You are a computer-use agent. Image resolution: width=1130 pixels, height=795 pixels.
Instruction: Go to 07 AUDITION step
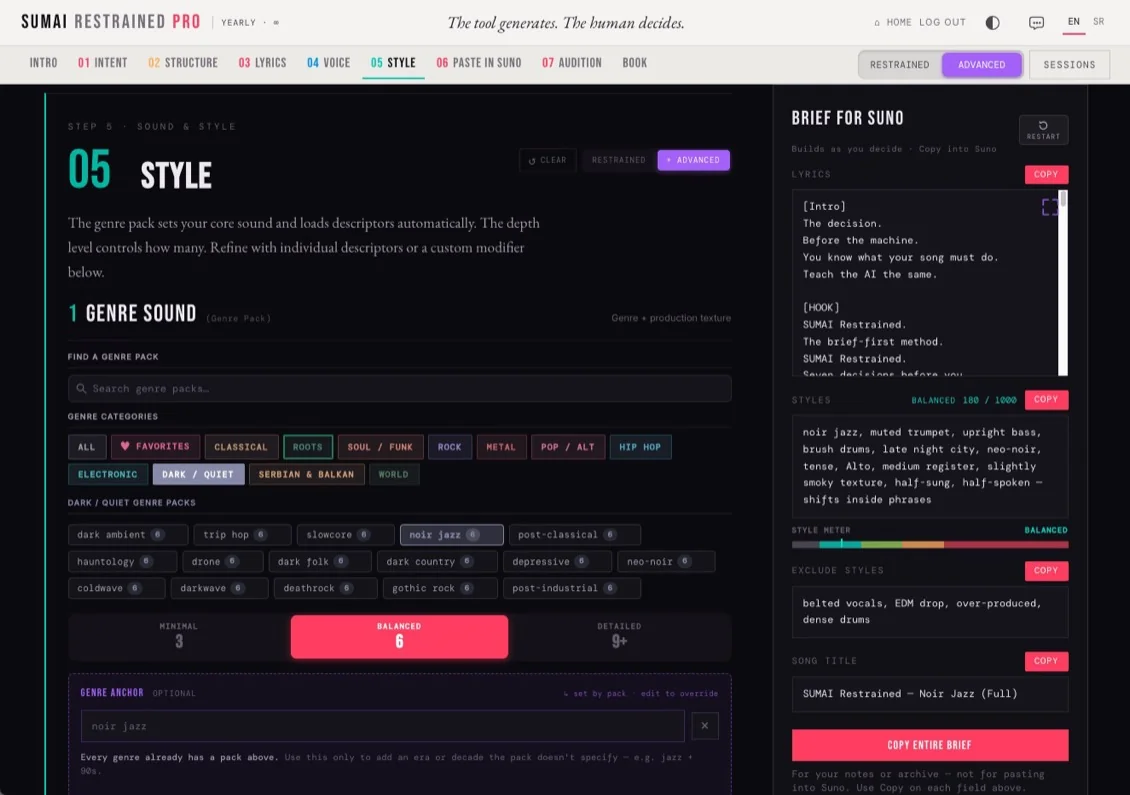point(571,63)
